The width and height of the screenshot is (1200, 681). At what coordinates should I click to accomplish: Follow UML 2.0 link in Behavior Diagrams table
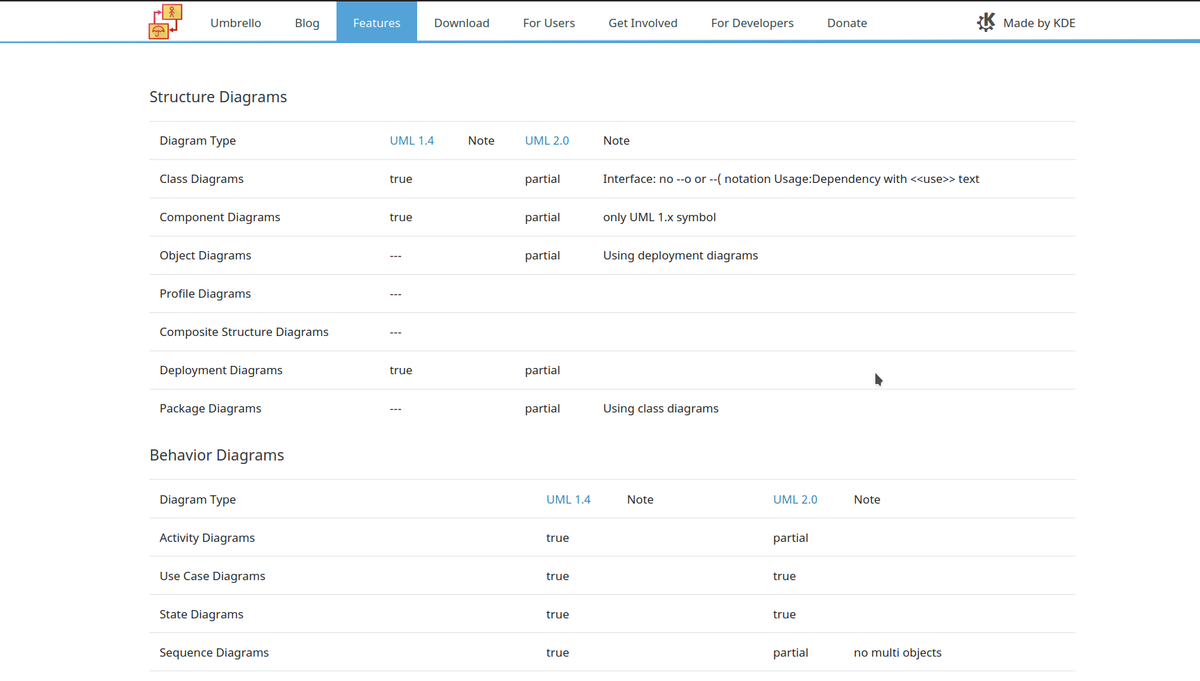[x=795, y=500]
